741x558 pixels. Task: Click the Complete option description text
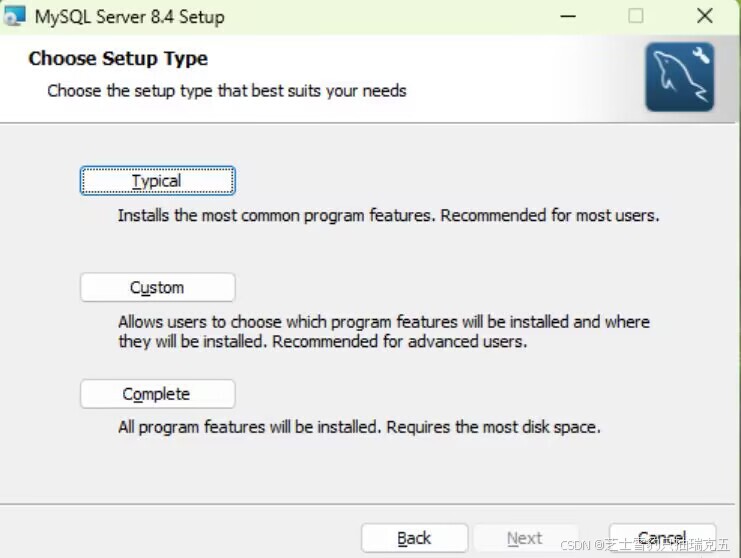(x=359, y=427)
